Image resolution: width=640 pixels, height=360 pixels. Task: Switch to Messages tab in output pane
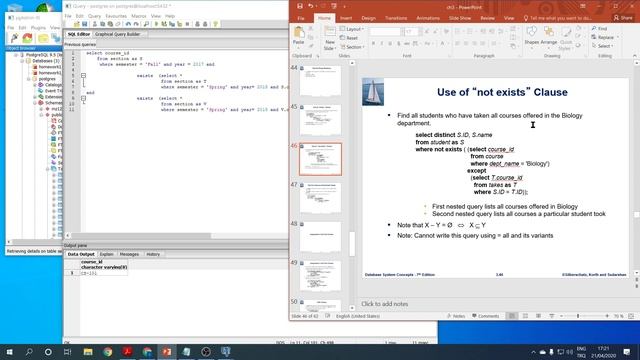(129, 254)
